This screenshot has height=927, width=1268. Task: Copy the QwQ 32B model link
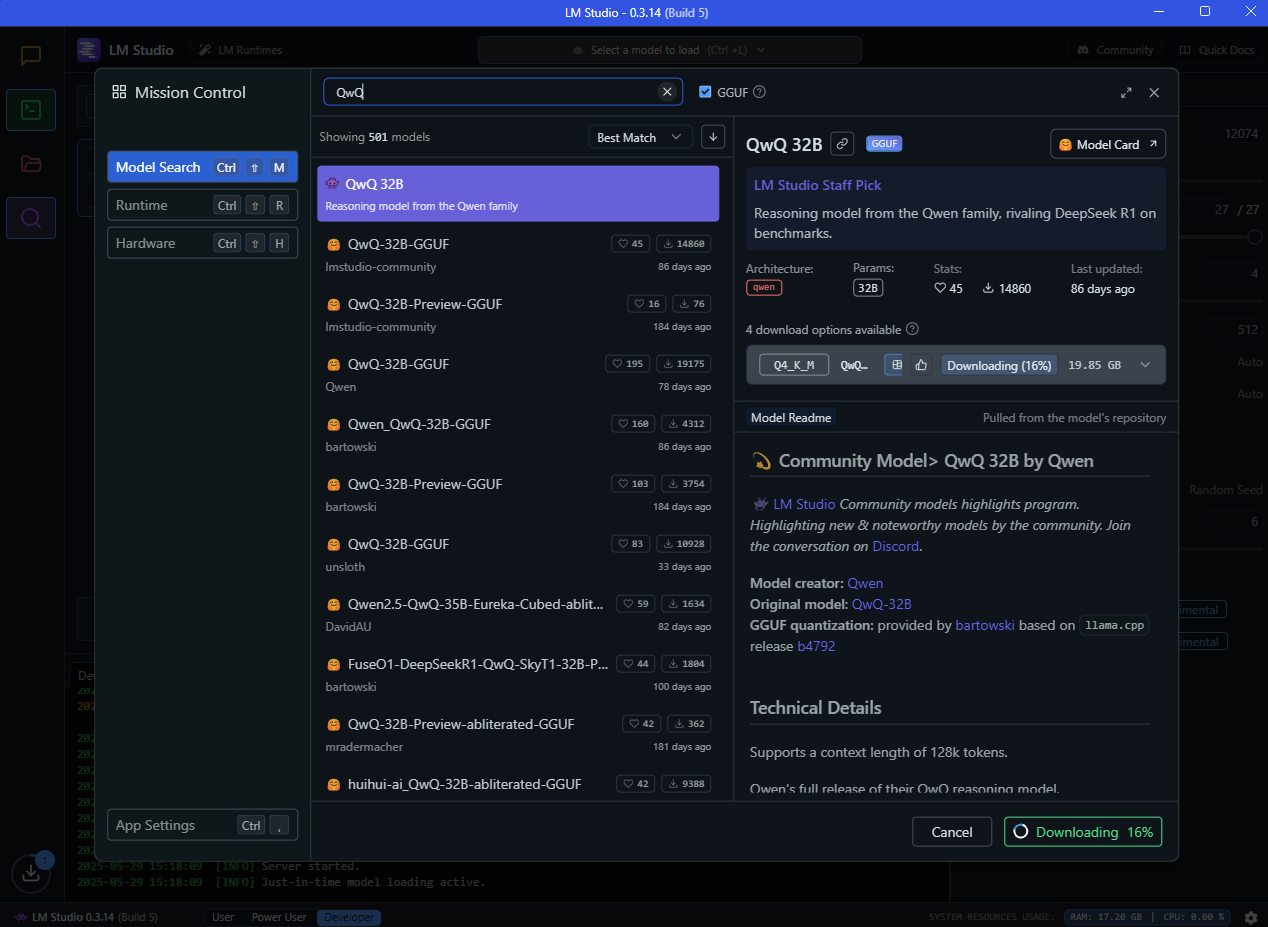coord(842,144)
